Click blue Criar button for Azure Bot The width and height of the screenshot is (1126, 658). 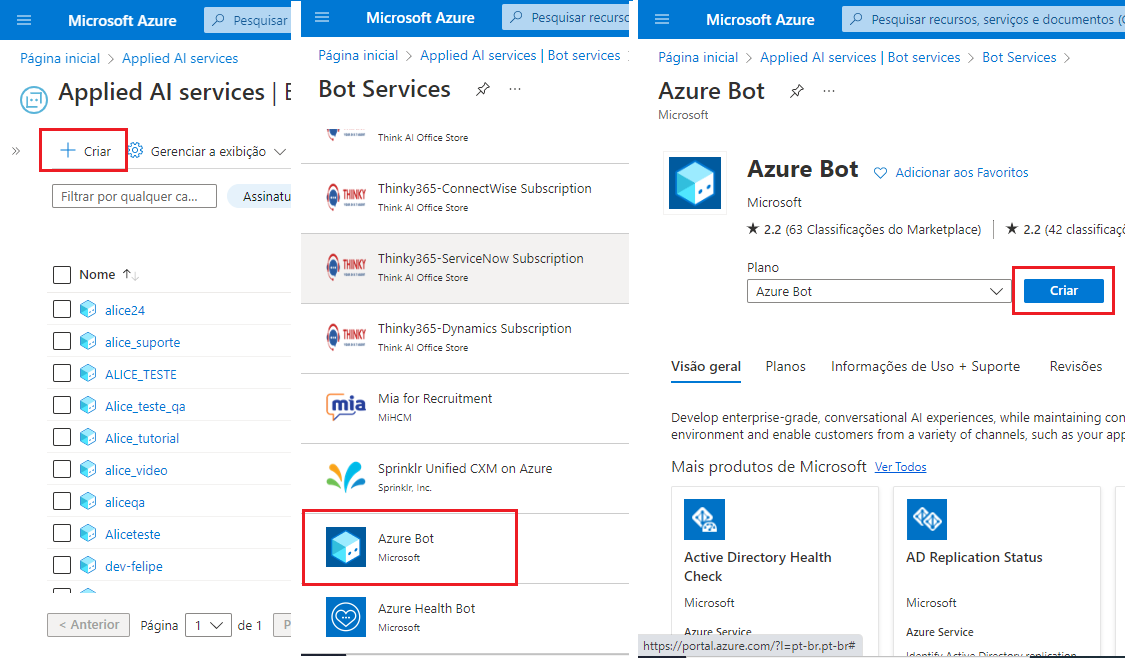pyautogui.click(x=1064, y=291)
